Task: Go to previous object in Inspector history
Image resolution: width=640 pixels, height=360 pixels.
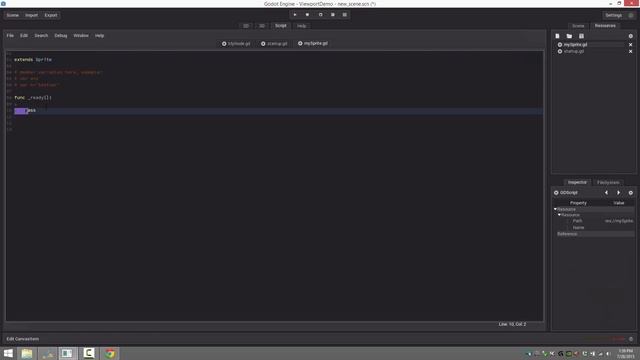Action: click(x=607, y=193)
